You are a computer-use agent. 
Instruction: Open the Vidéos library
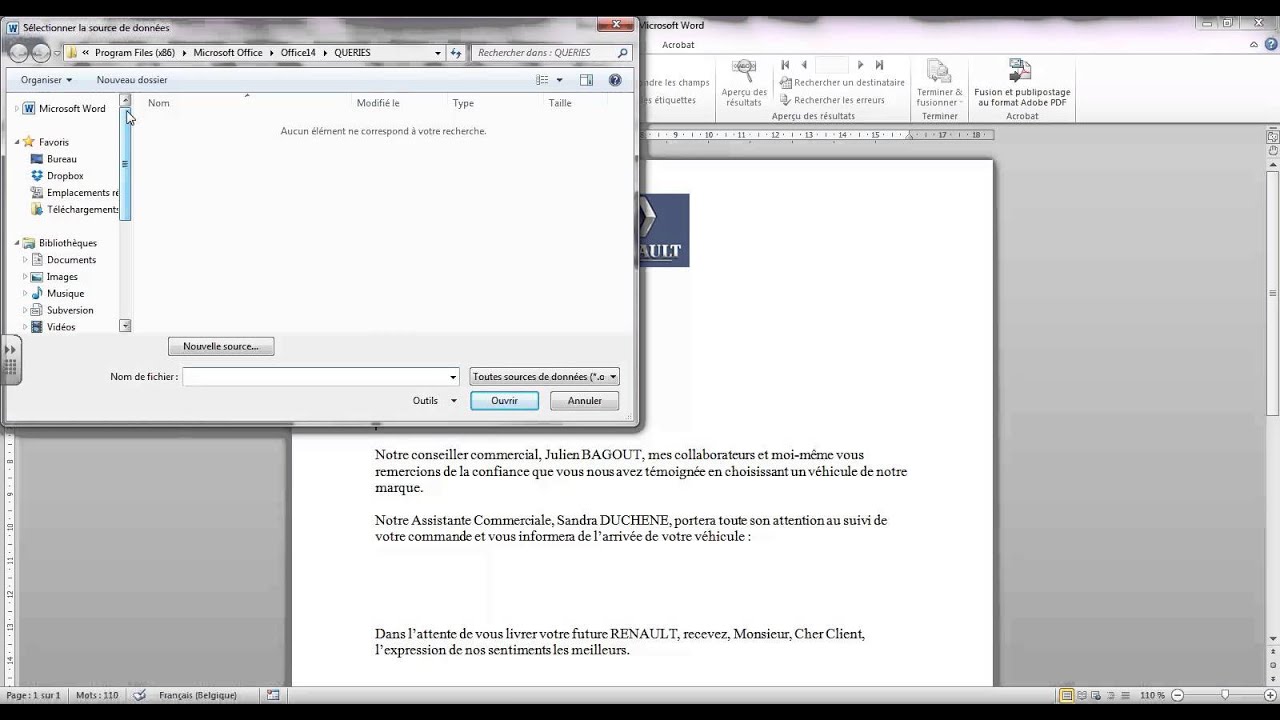pos(53,327)
